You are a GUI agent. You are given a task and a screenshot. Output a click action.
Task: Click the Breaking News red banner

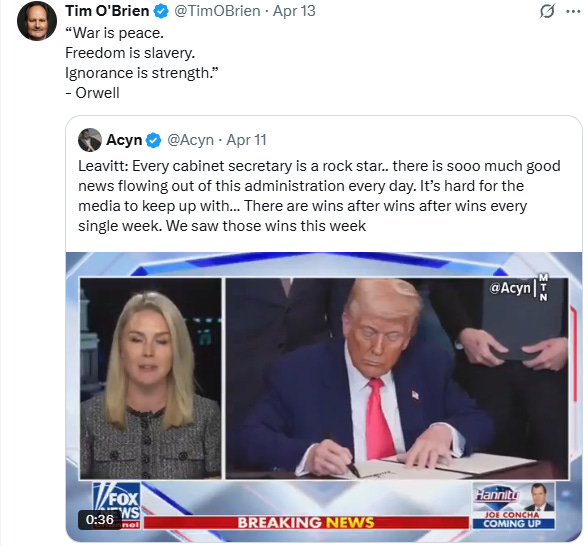(306, 522)
